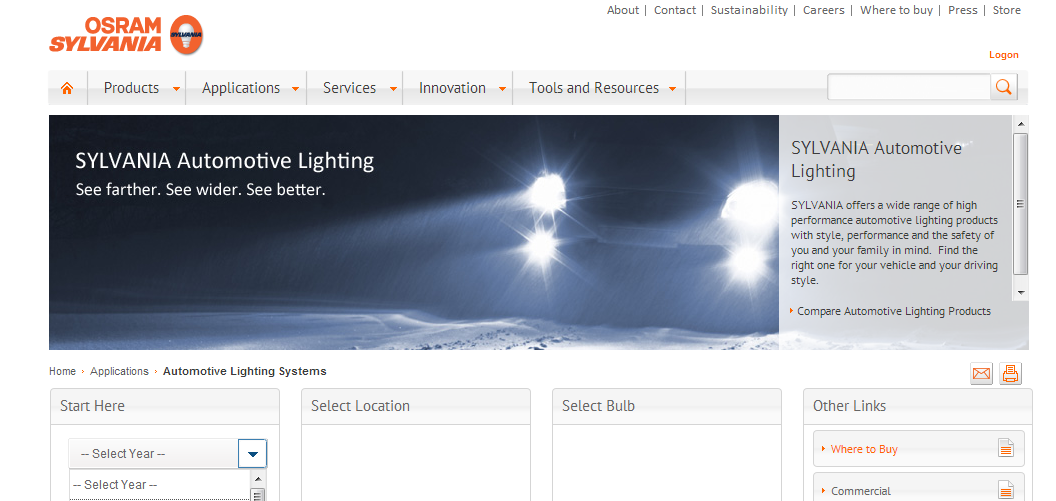Click the document icon beside Commercial
Viewport: 1056px width, 501px height.
(x=1005, y=490)
